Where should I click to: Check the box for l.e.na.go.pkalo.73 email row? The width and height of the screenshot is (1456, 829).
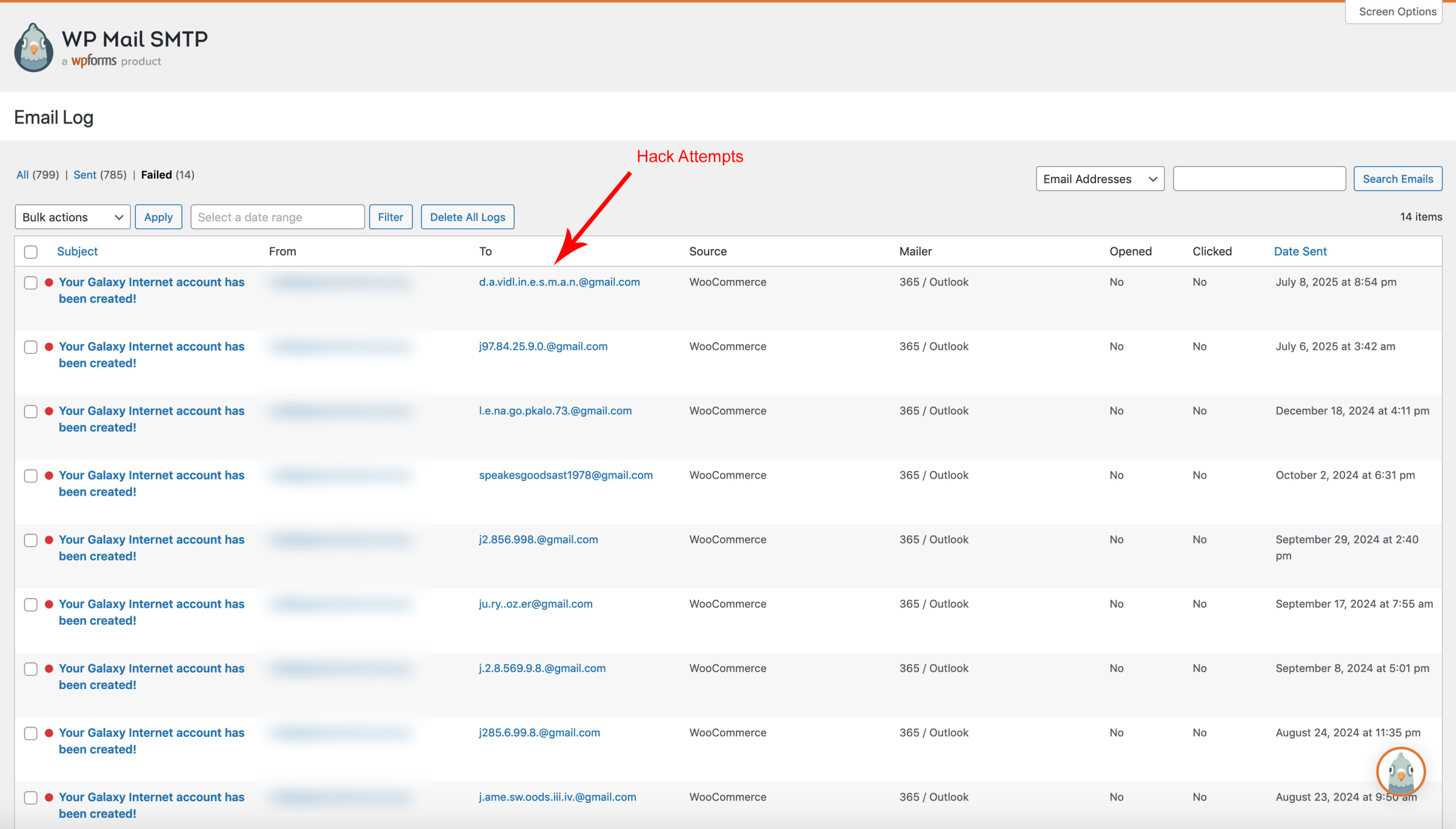point(31,411)
